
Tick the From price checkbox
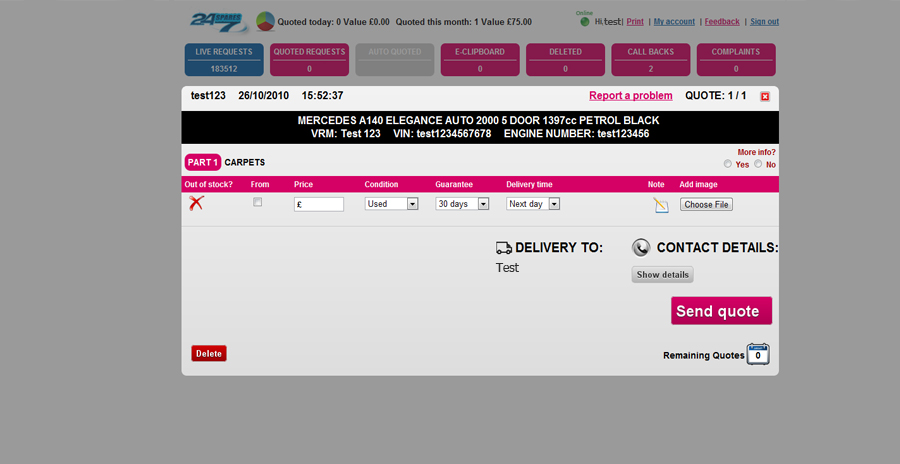[258, 202]
